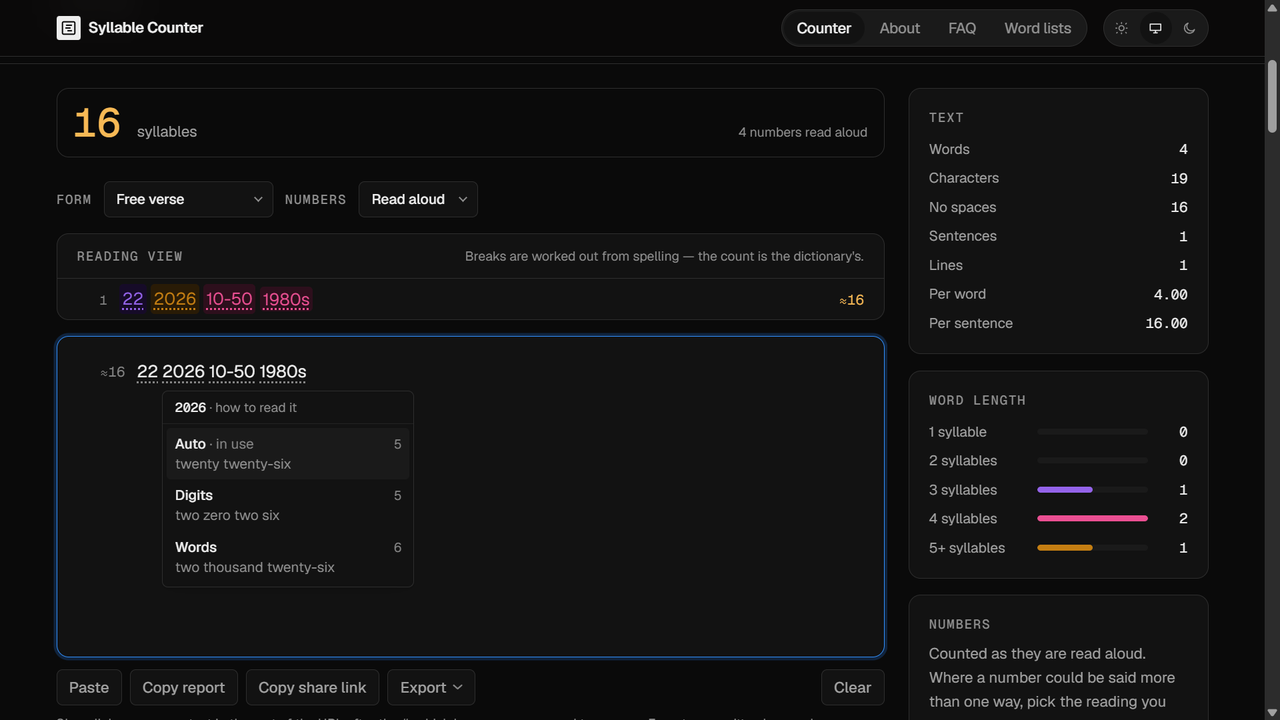Click the Syllable Counter title link

click(145, 28)
